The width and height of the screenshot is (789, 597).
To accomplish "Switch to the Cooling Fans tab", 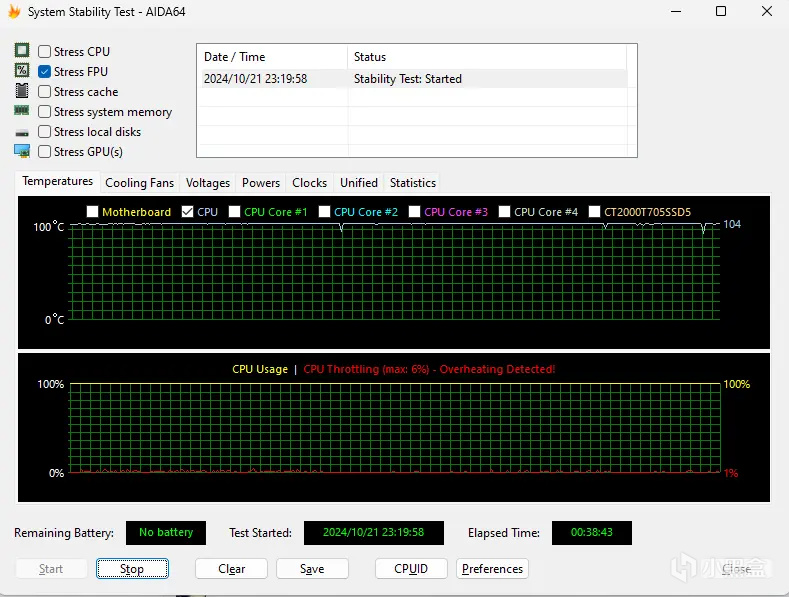I will pyautogui.click(x=139, y=183).
